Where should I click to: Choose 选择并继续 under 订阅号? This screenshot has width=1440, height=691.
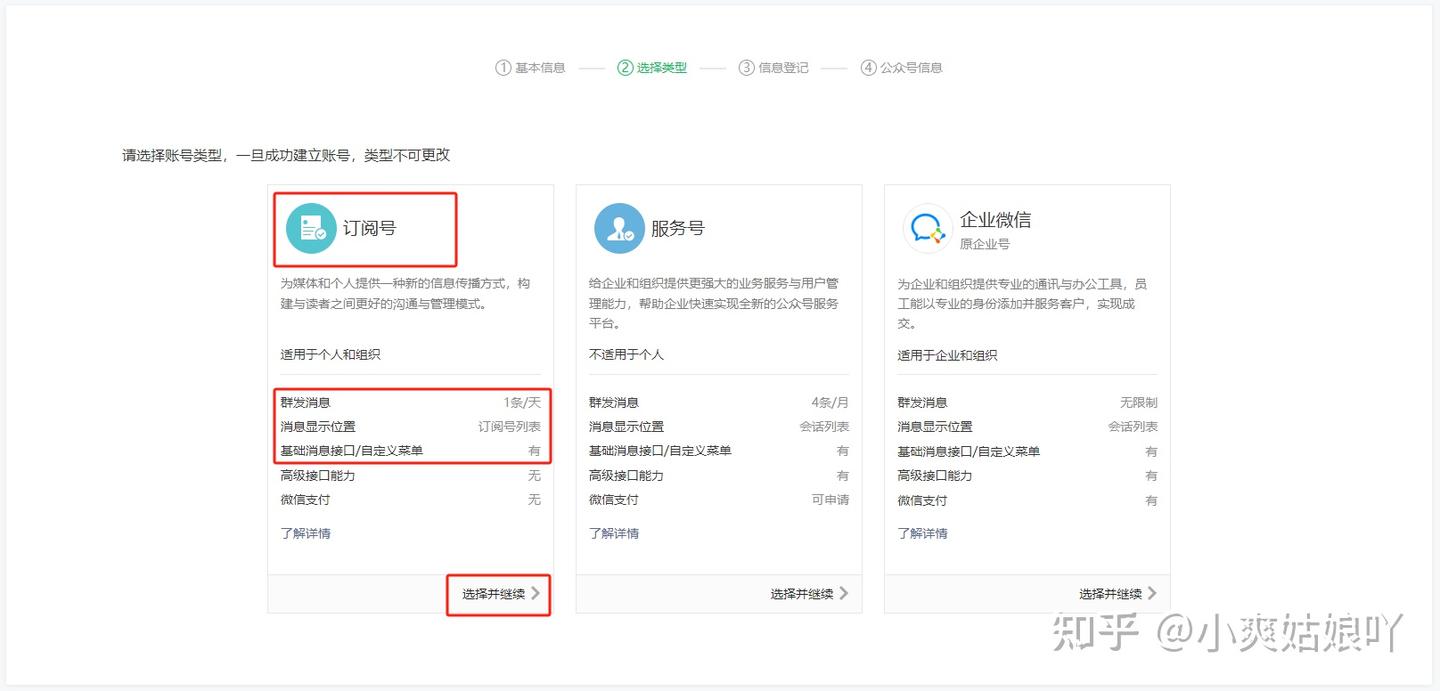pos(493,594)
